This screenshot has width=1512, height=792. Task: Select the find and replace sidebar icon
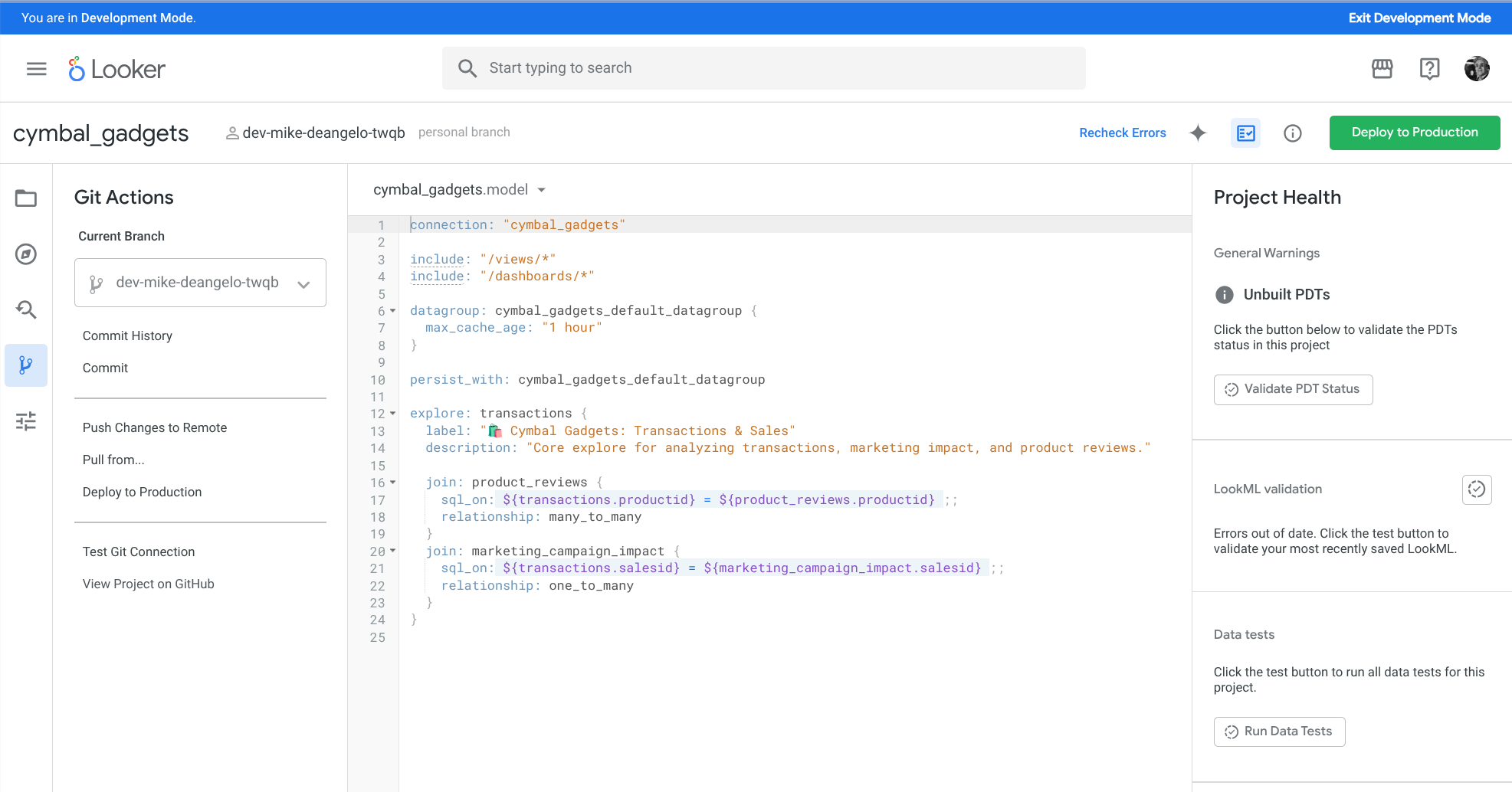[x=25, y=309]
